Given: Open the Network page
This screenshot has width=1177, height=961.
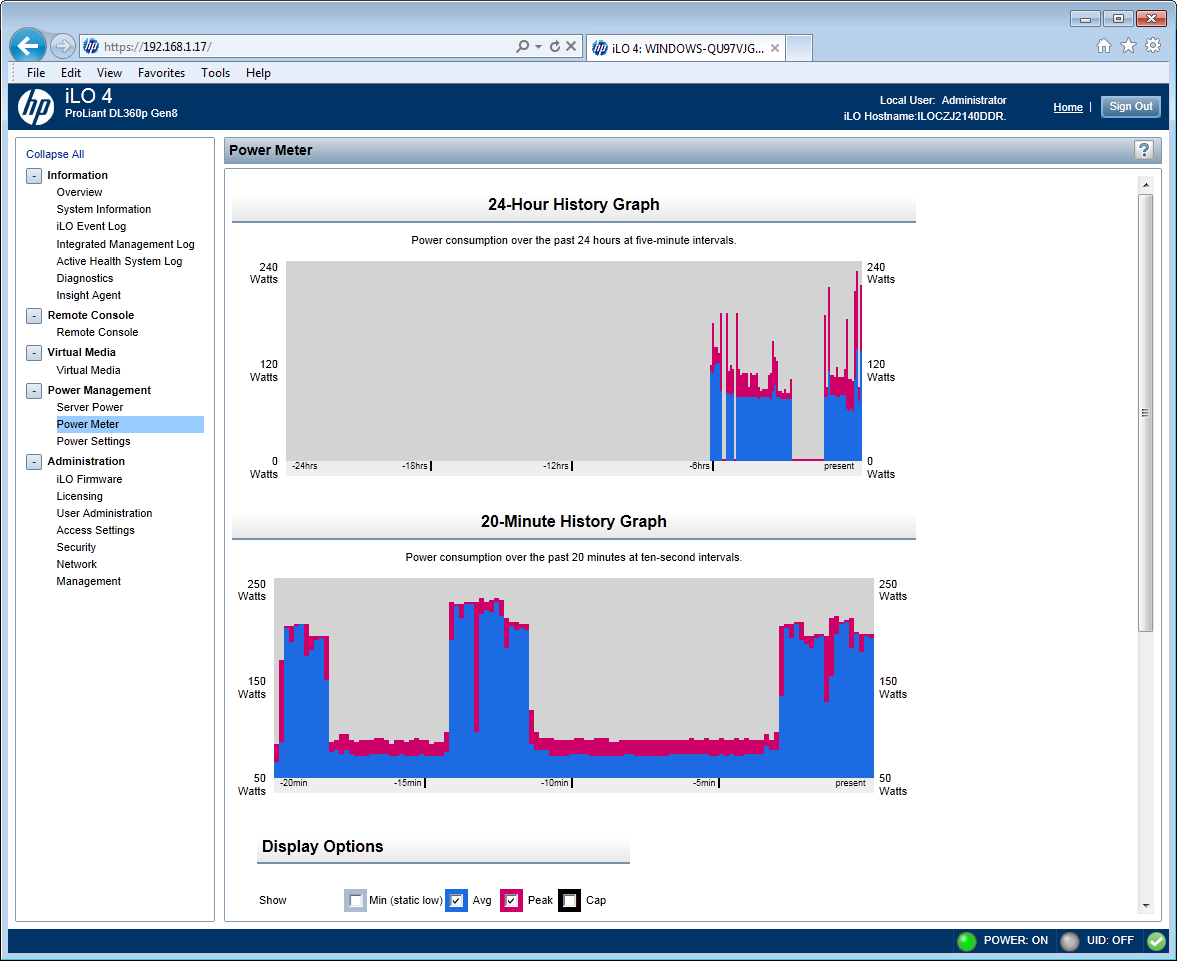Looking at the screenshot, I should tap(77, 565).
